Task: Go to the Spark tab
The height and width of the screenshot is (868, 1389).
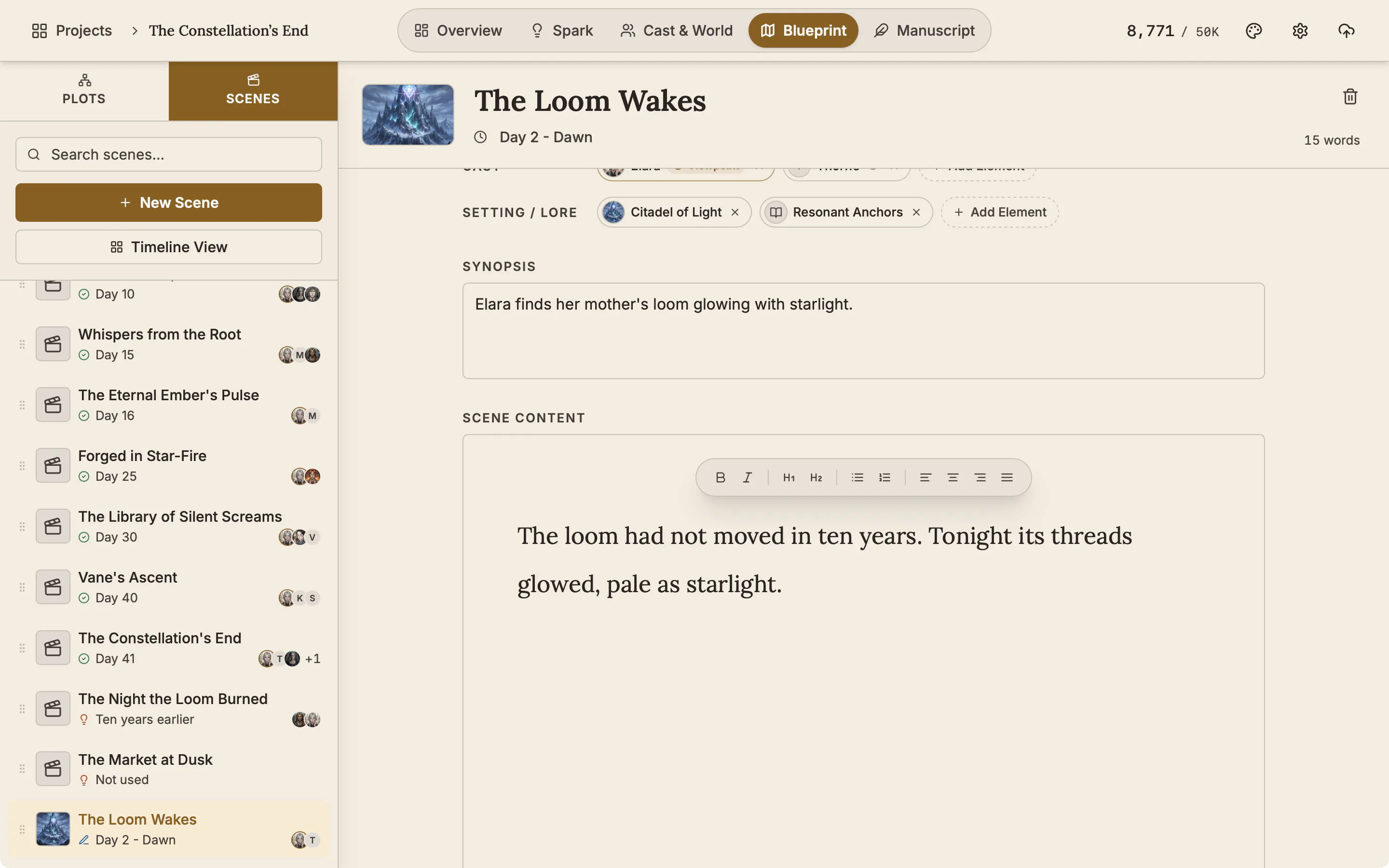Action: pos(561,30)
